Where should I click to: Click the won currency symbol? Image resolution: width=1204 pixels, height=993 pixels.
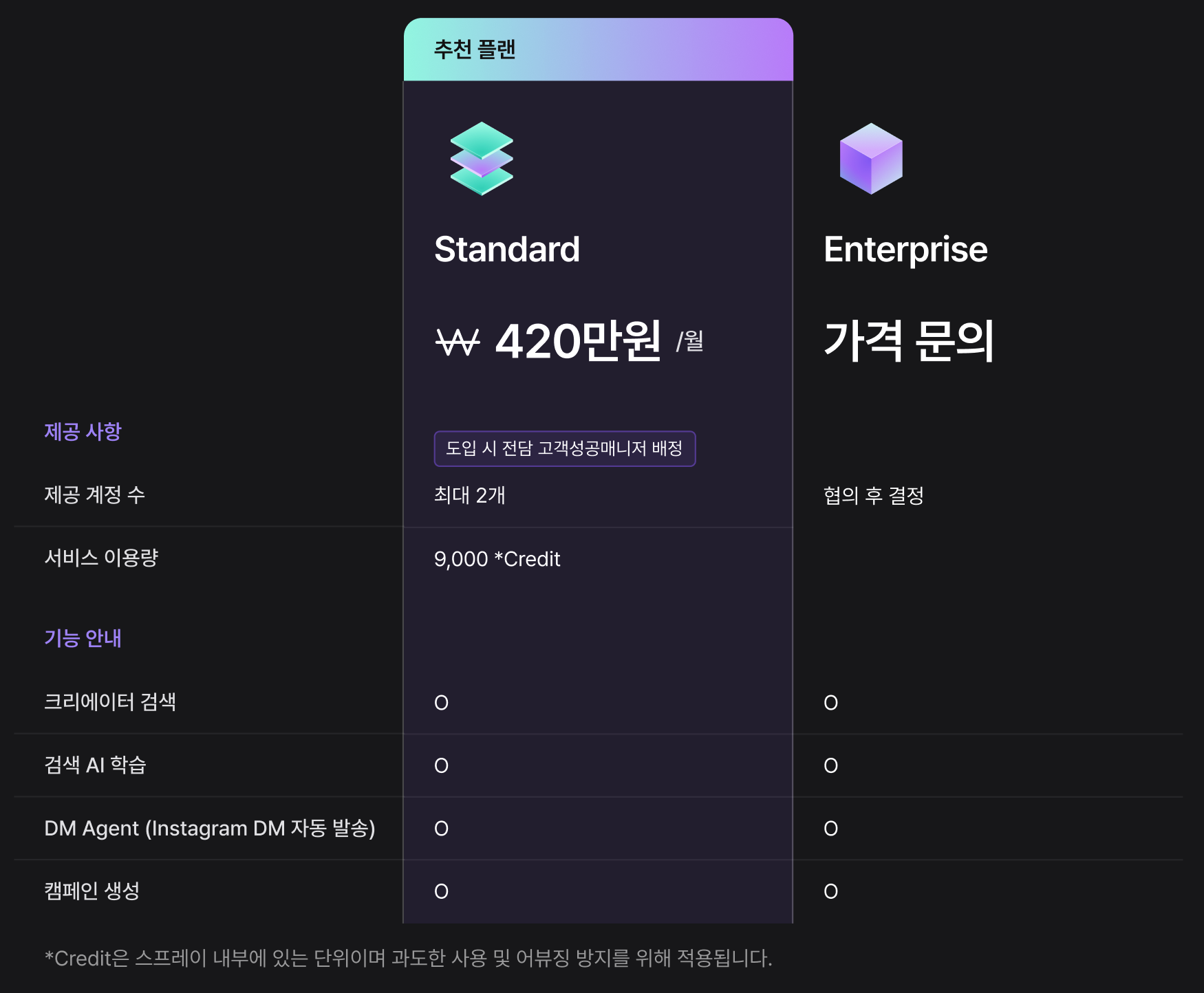click(x=458, y=342)
